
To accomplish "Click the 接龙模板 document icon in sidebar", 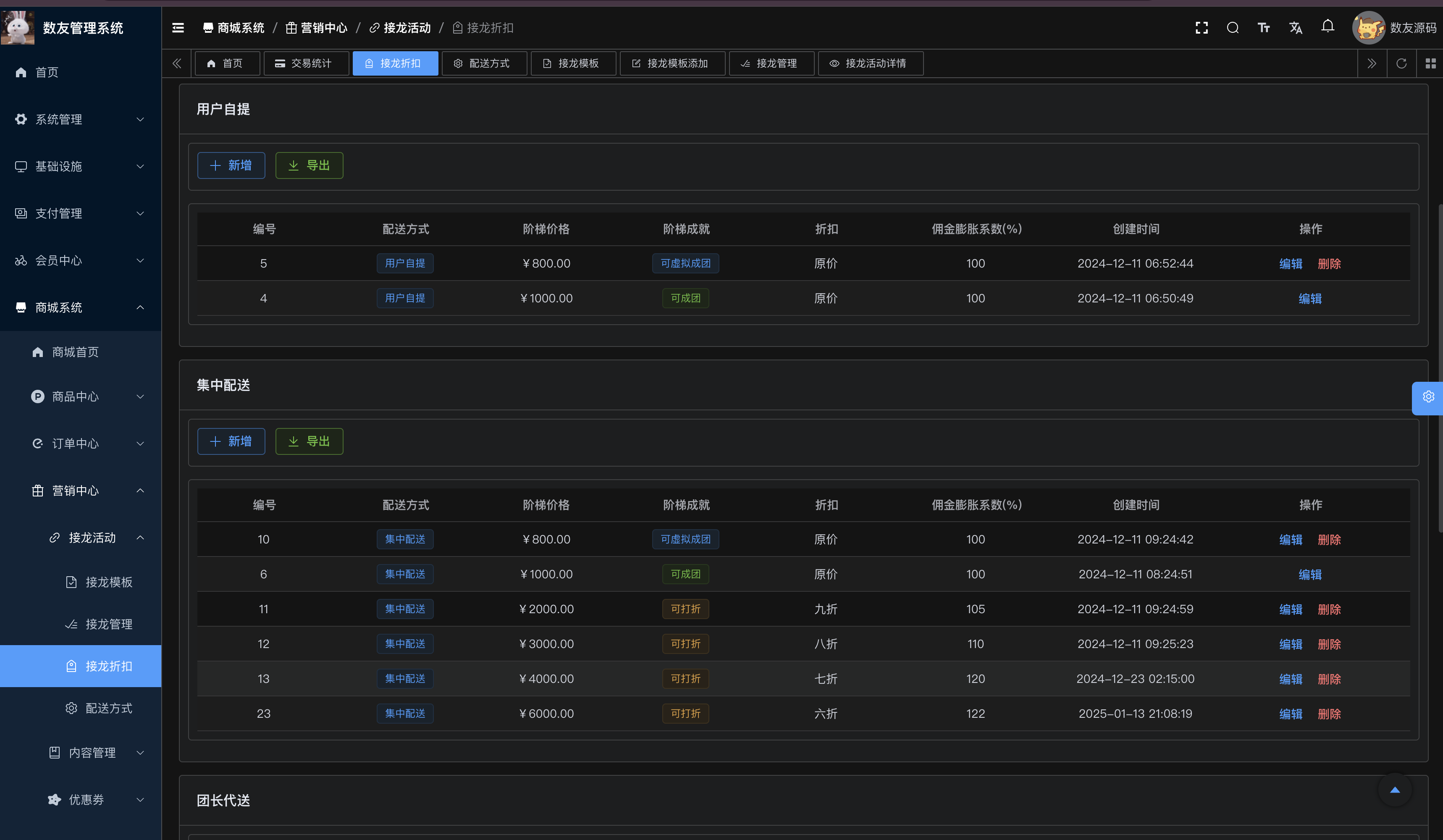I will (x=71, y=583).
